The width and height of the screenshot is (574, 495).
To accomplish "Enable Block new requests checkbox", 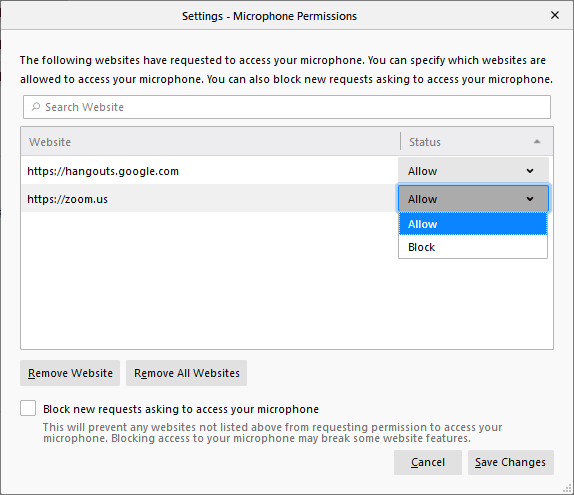I will pos(28,408).
